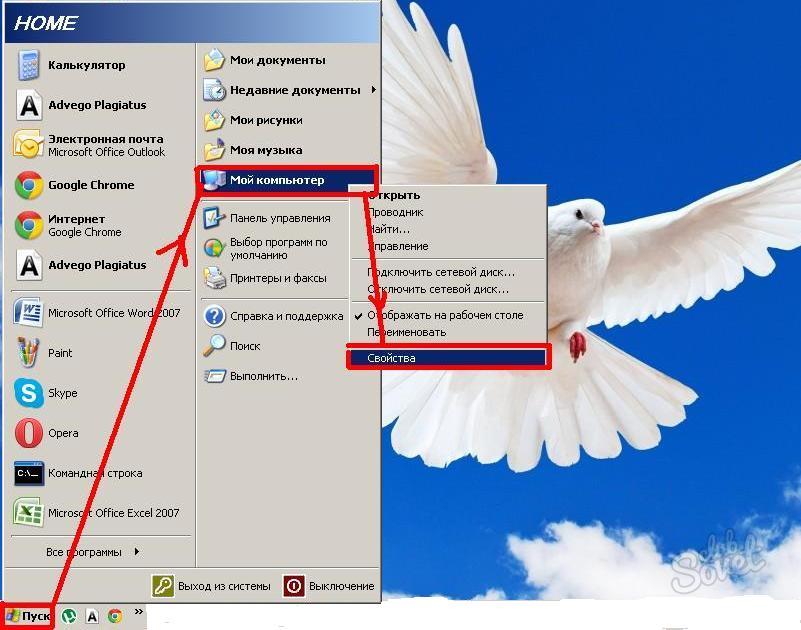801x630 pixels.
Task: Open the Opera browser icon
Action: [28, 434]
